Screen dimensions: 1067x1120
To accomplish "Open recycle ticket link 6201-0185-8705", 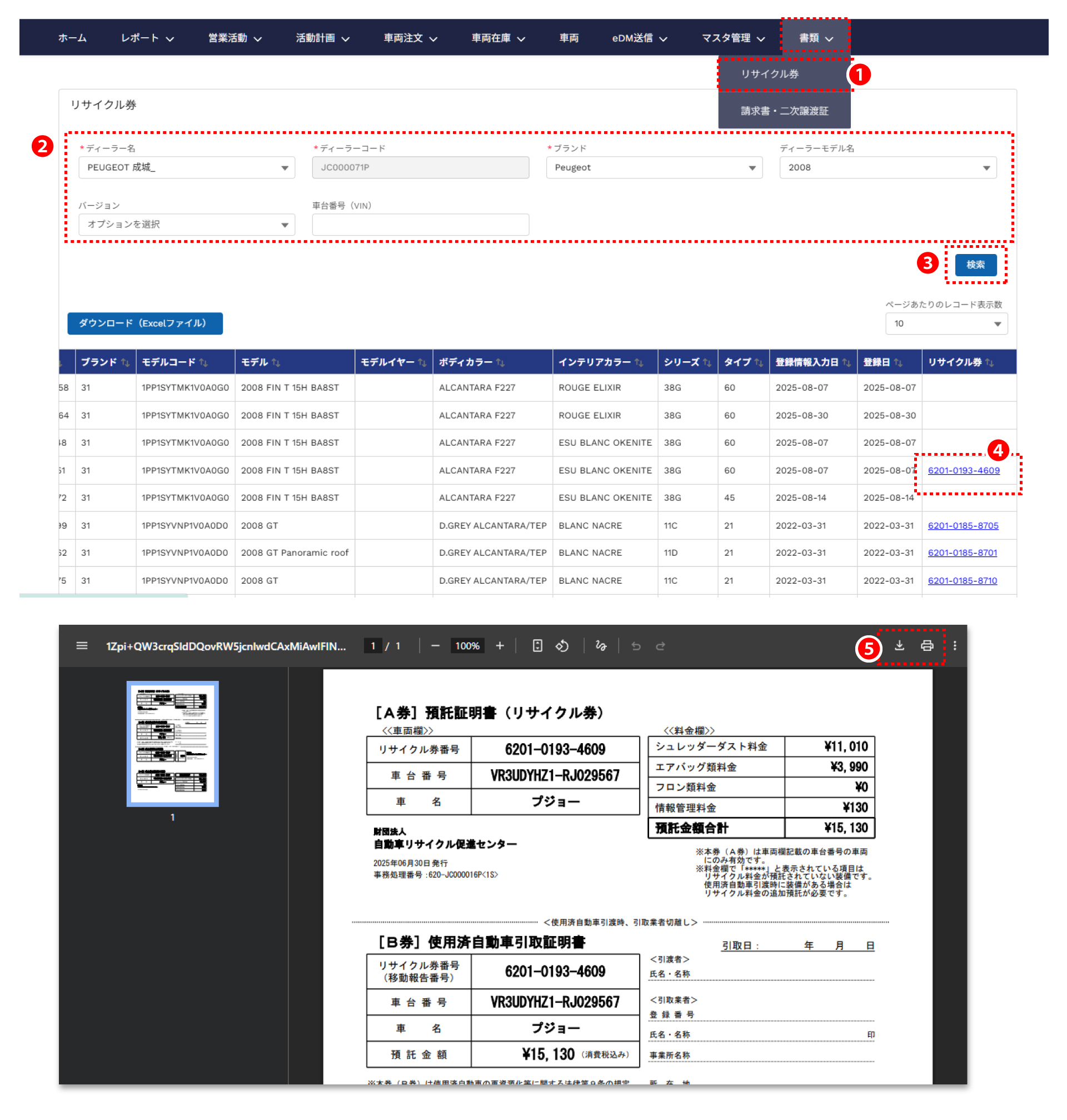I will (x=963, y=526).
